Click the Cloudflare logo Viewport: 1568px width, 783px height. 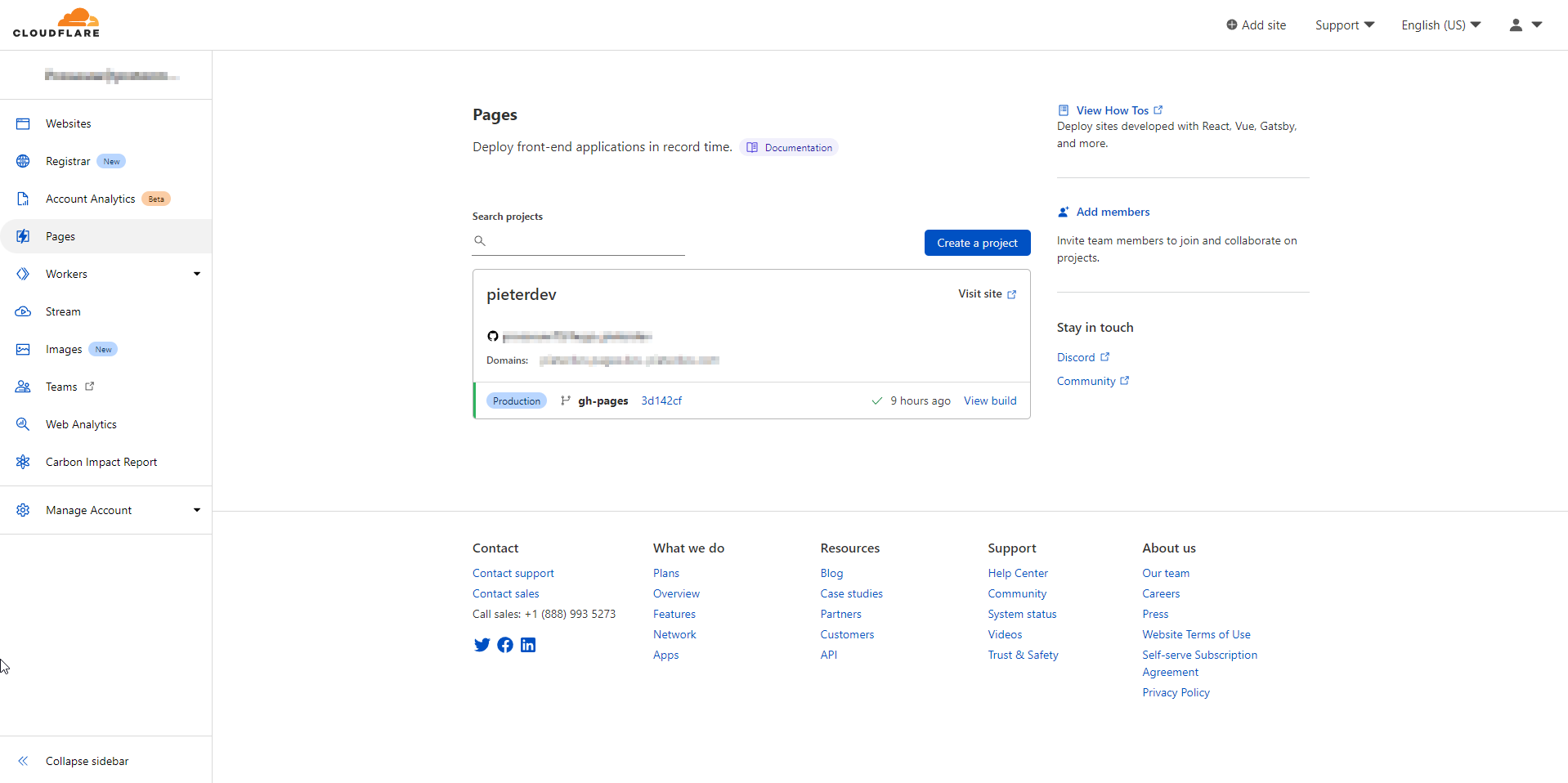(56, 23)
